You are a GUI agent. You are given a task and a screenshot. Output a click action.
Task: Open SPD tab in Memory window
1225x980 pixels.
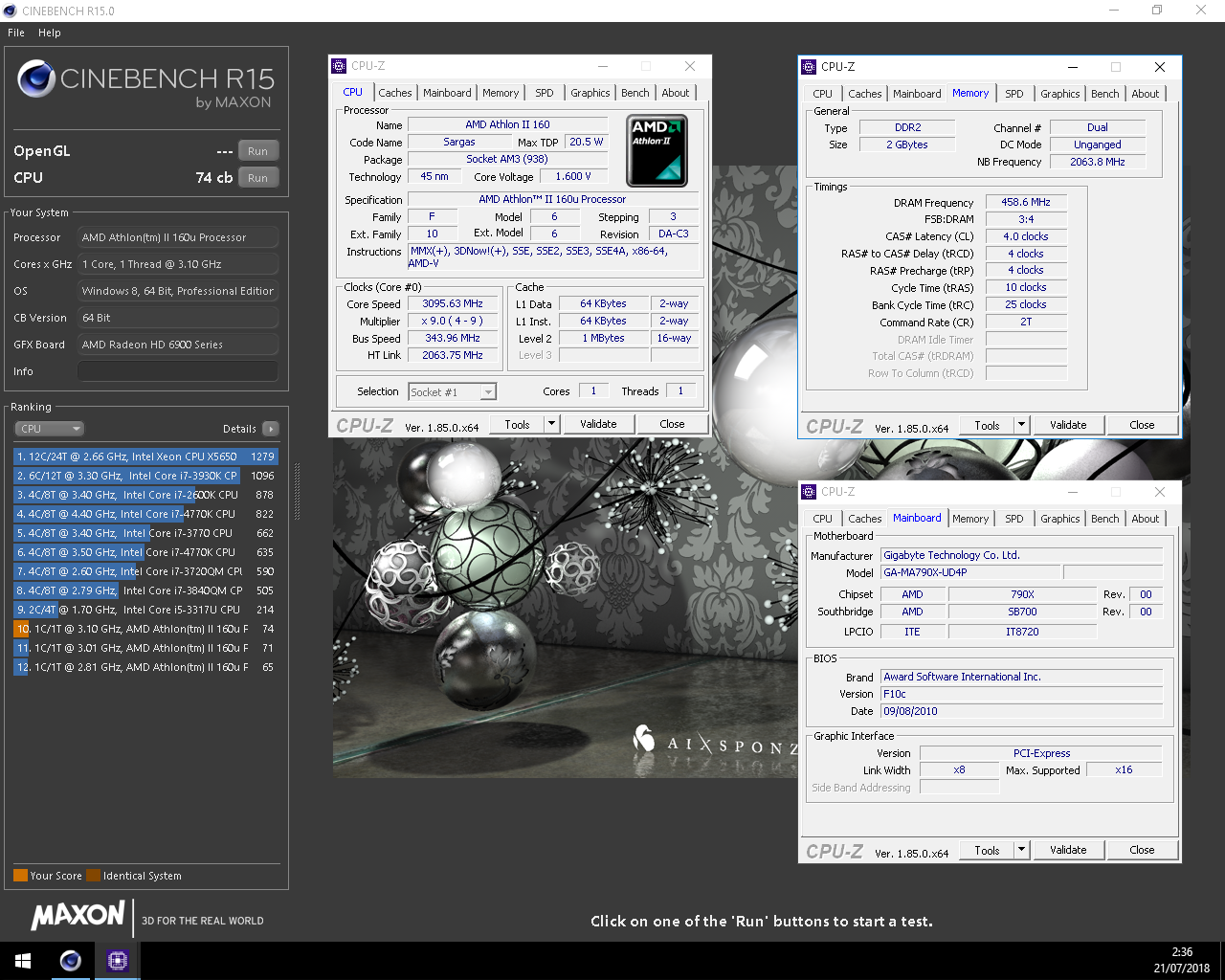click(x=1014, y=94)
